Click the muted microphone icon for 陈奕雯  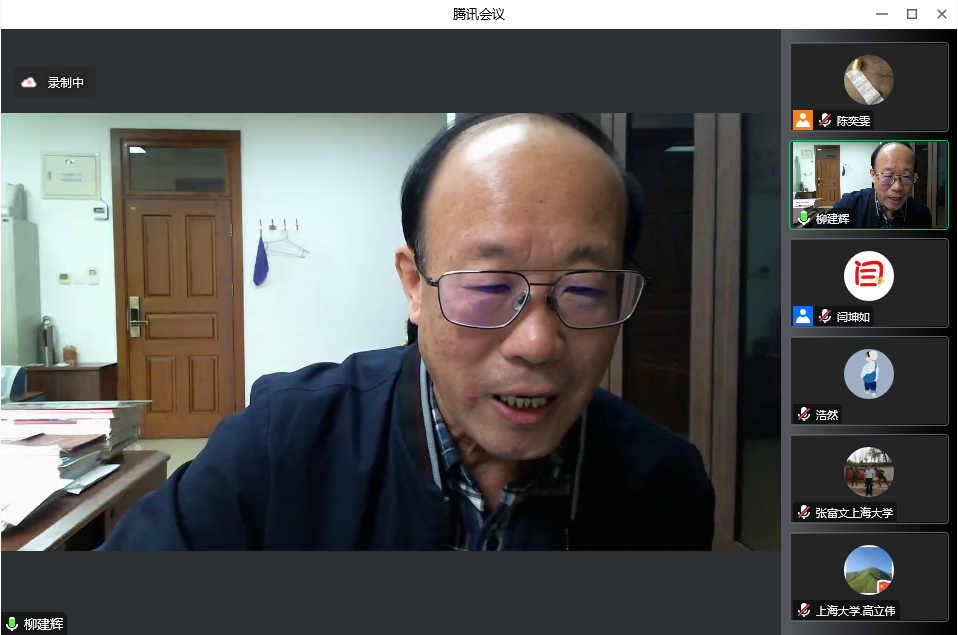pyautogui.click(x=825, y=120)
